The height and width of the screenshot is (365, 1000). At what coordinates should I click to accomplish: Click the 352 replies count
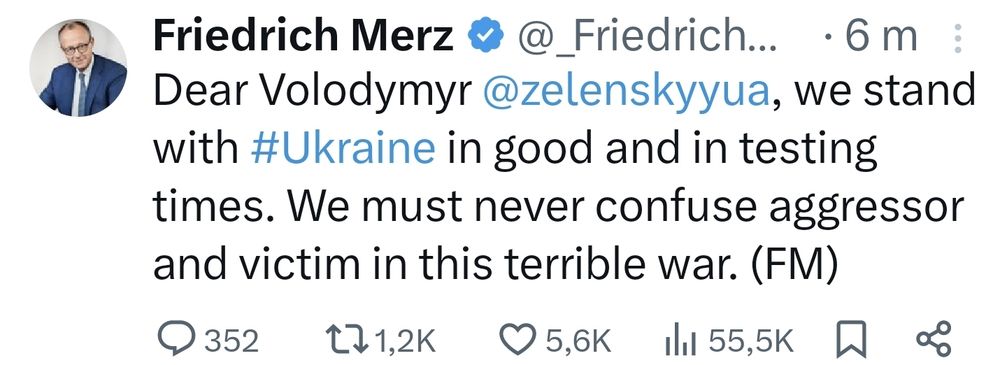pyautogui.click(x=232, y=341)
